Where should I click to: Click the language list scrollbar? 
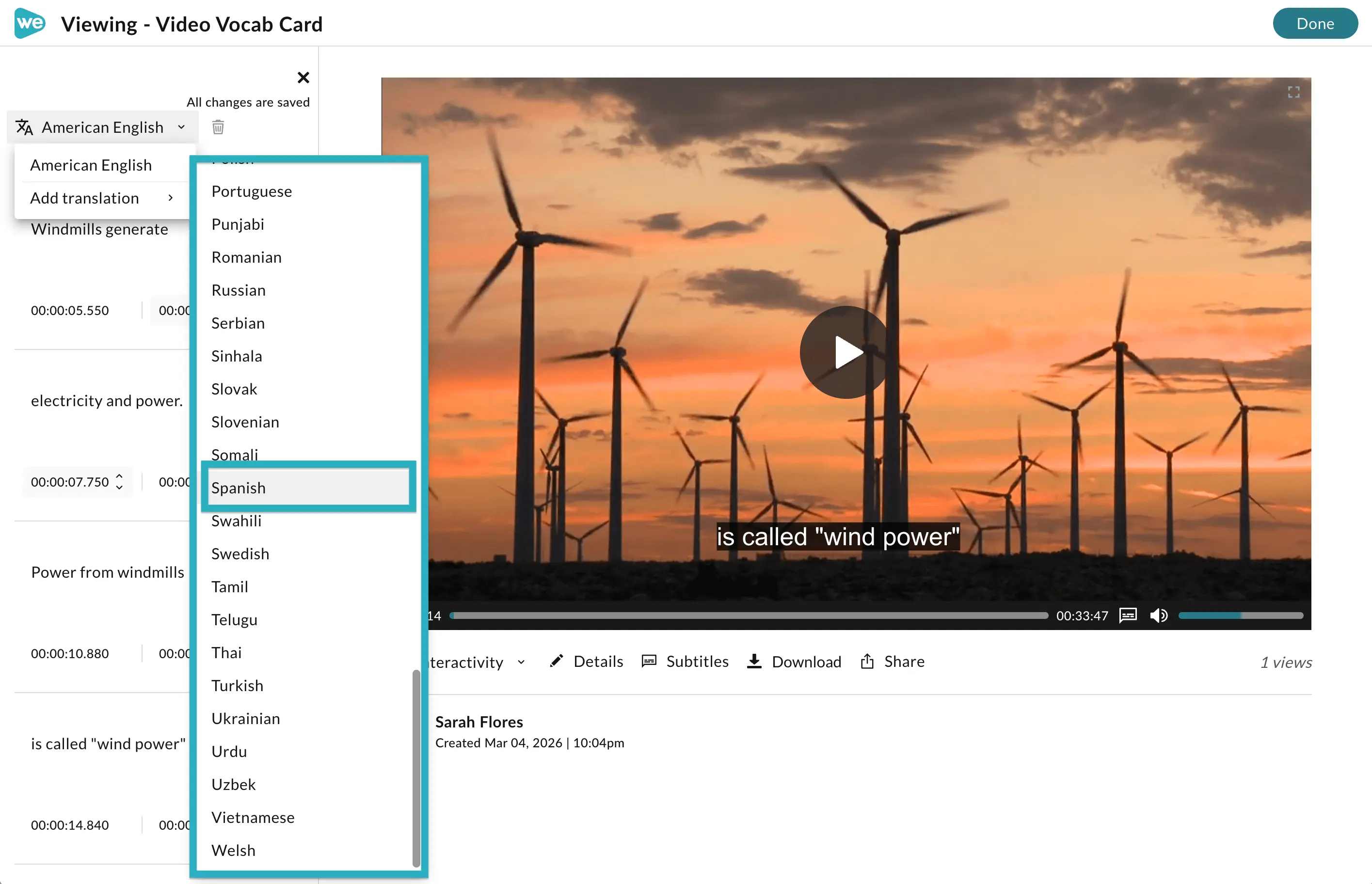(x=416, y=768)
